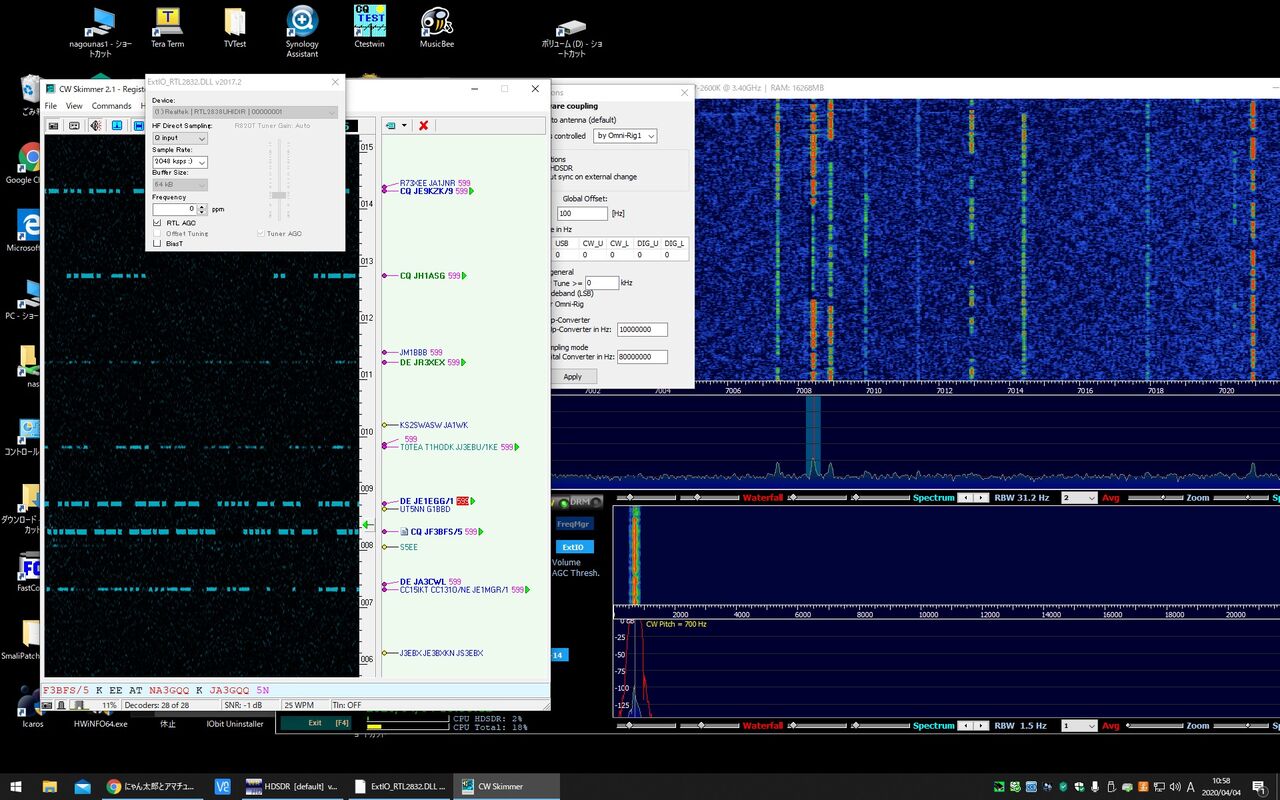The height and width of the screenshot is (800, 1280).
Task: Click FreqMgr button in HDSDR
Action: [x=574, y=523]
